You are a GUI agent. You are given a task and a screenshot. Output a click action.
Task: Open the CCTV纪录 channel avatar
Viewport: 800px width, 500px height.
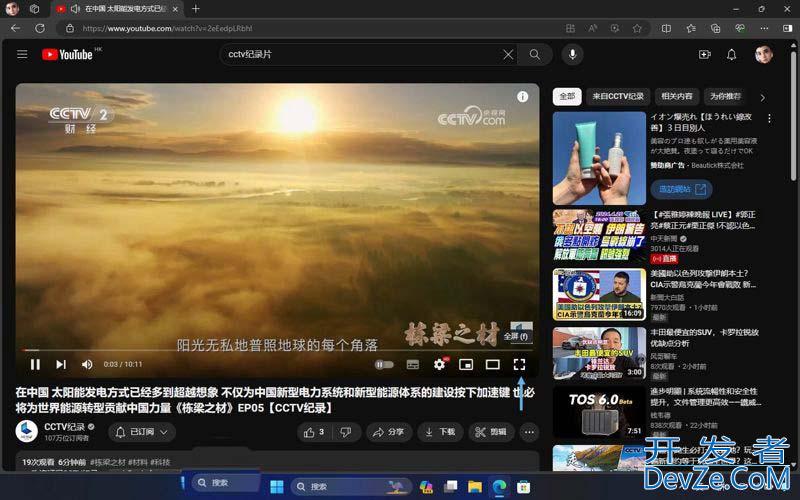tap(27, 432)
